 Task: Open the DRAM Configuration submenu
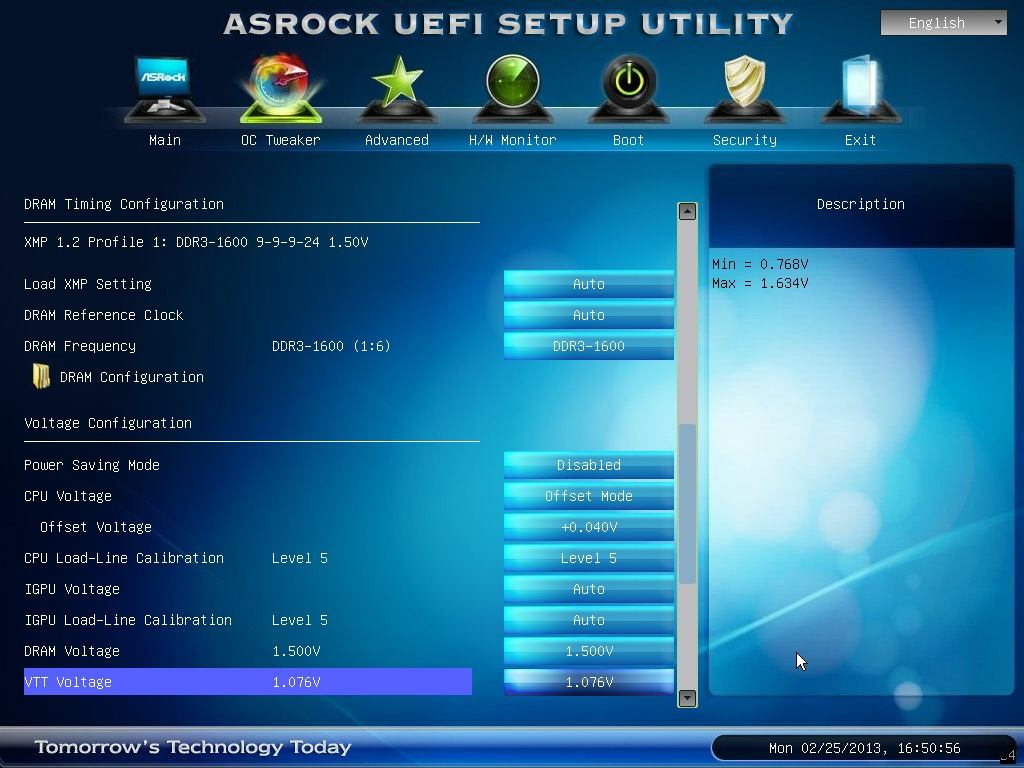pos(132,377)
